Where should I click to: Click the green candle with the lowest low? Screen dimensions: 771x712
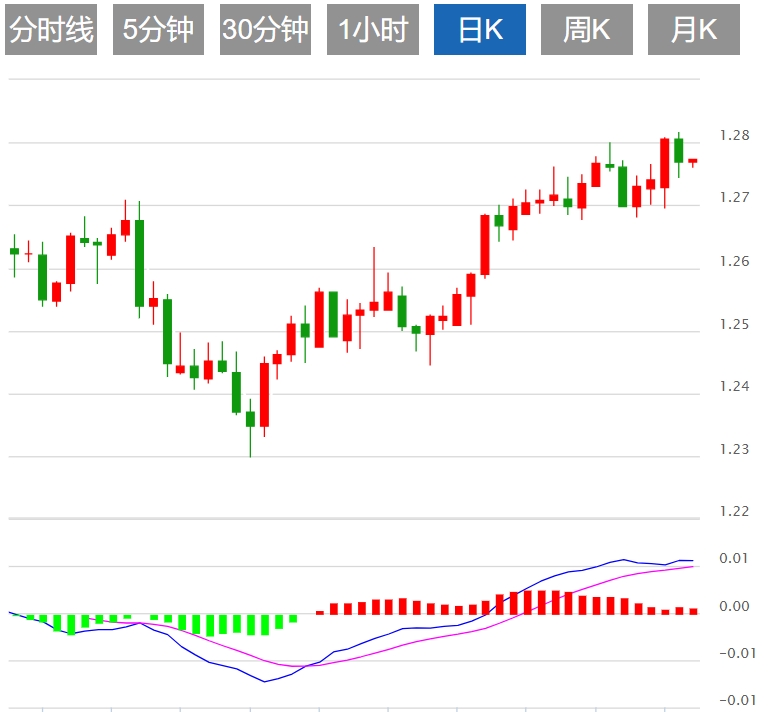pos(250,418)
